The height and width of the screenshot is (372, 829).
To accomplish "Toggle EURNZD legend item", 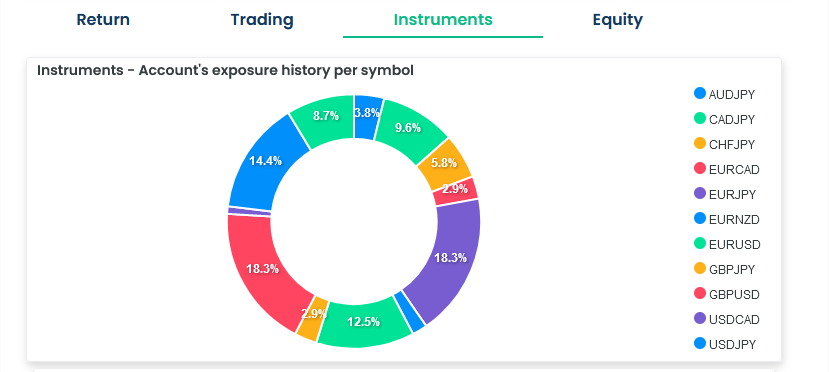I will pyautogui.click(x=724, y=219).
